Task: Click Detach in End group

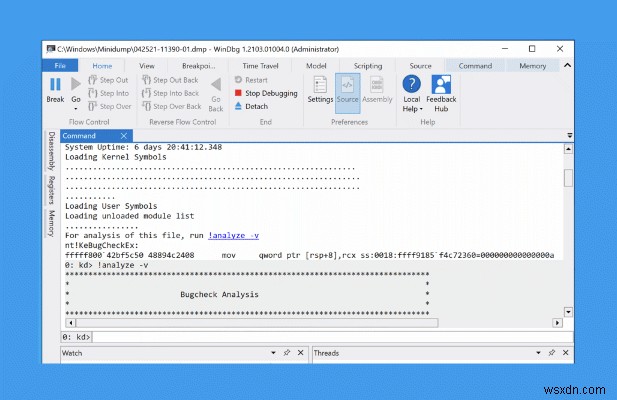Action: (x=251, y=106)
